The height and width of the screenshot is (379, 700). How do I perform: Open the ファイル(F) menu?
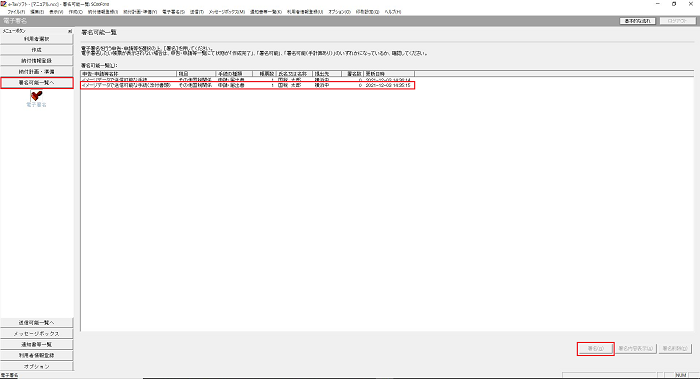click(x=16, y=12)
